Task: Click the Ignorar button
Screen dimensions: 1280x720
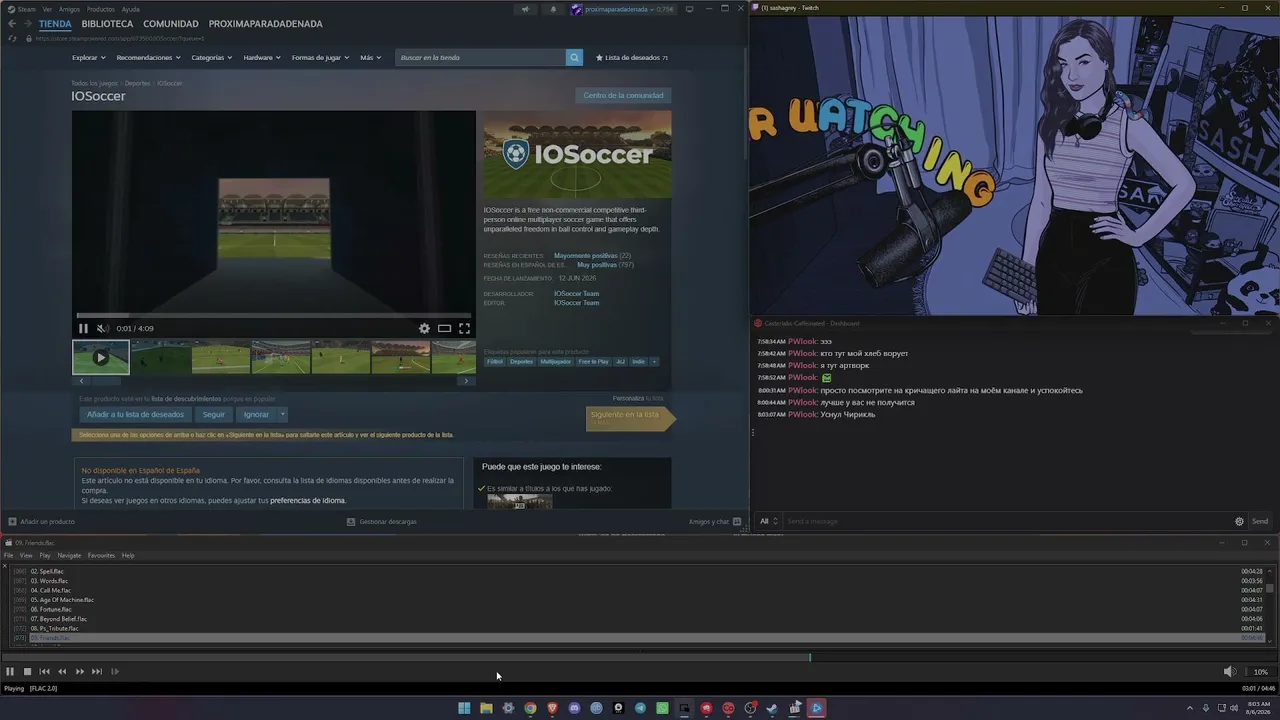Action: (x=256, y=414)
